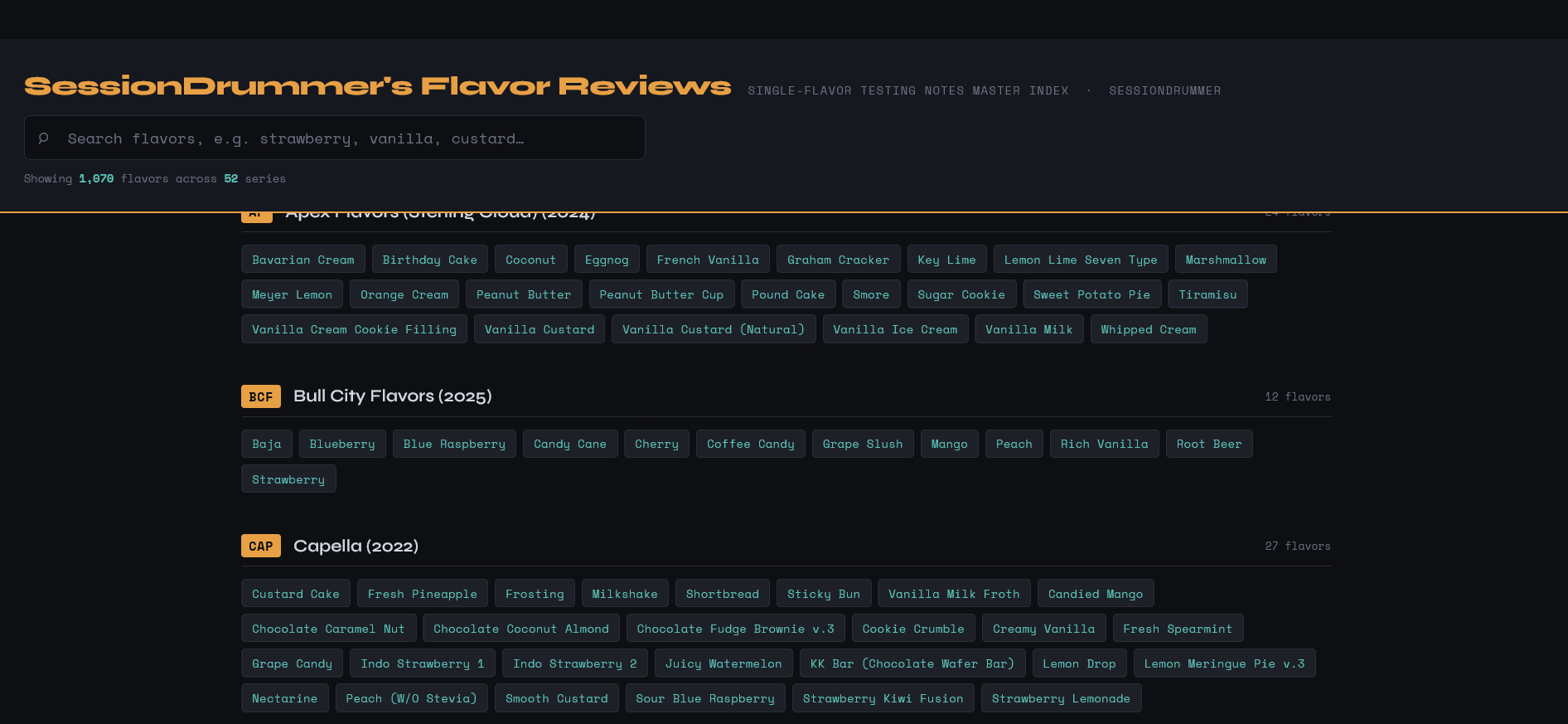Select Grape Slush from Bull City

862,444
